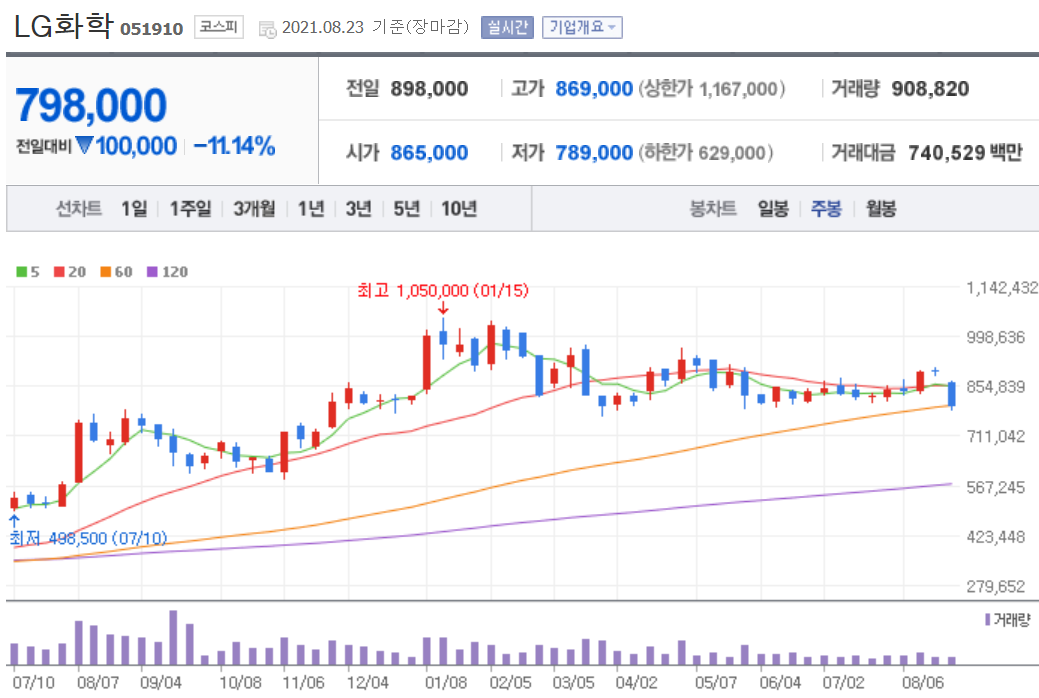Click the 최고 1,050,000 (01/15) chart label

click(443, 290)
